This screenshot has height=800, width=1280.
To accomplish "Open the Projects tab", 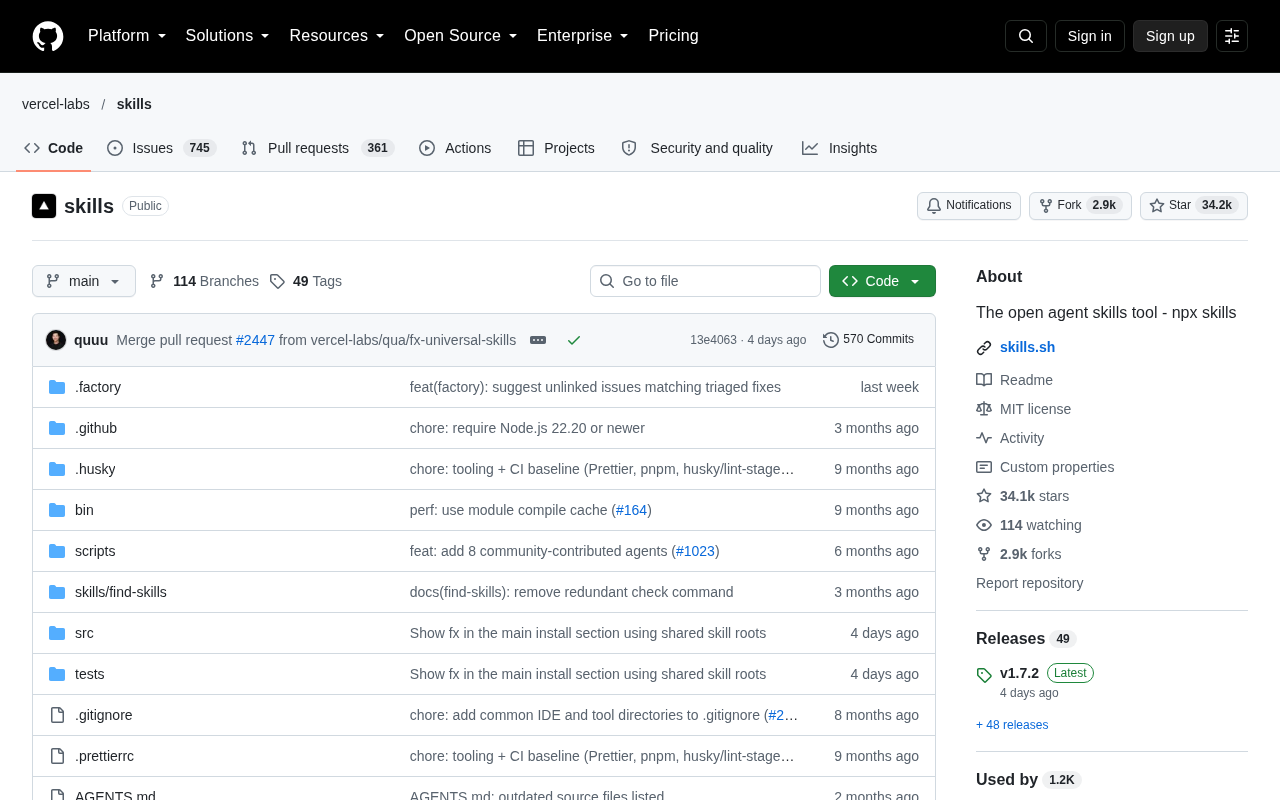I will tap(556, 148).
